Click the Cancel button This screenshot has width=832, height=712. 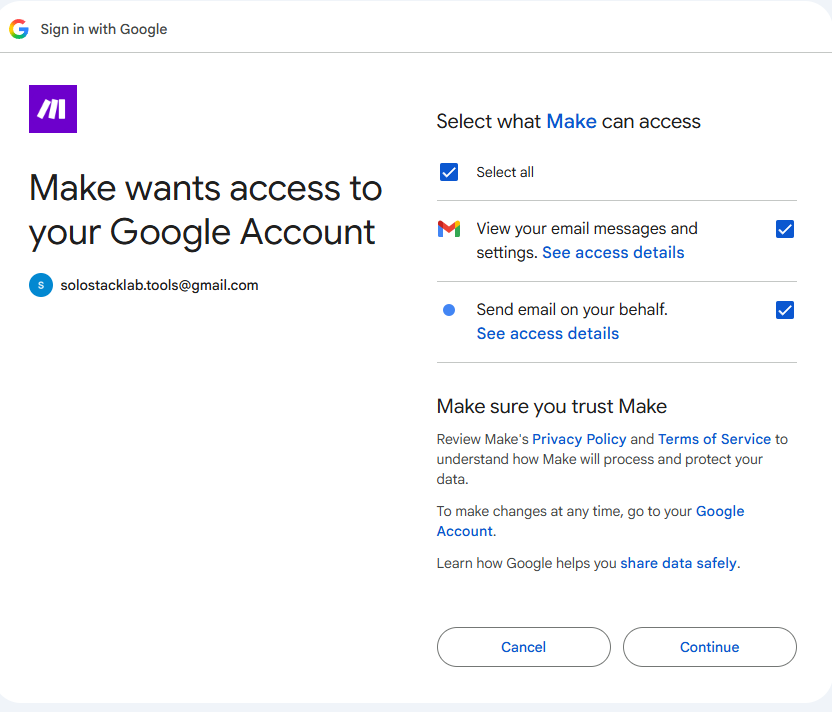(524, 647)
